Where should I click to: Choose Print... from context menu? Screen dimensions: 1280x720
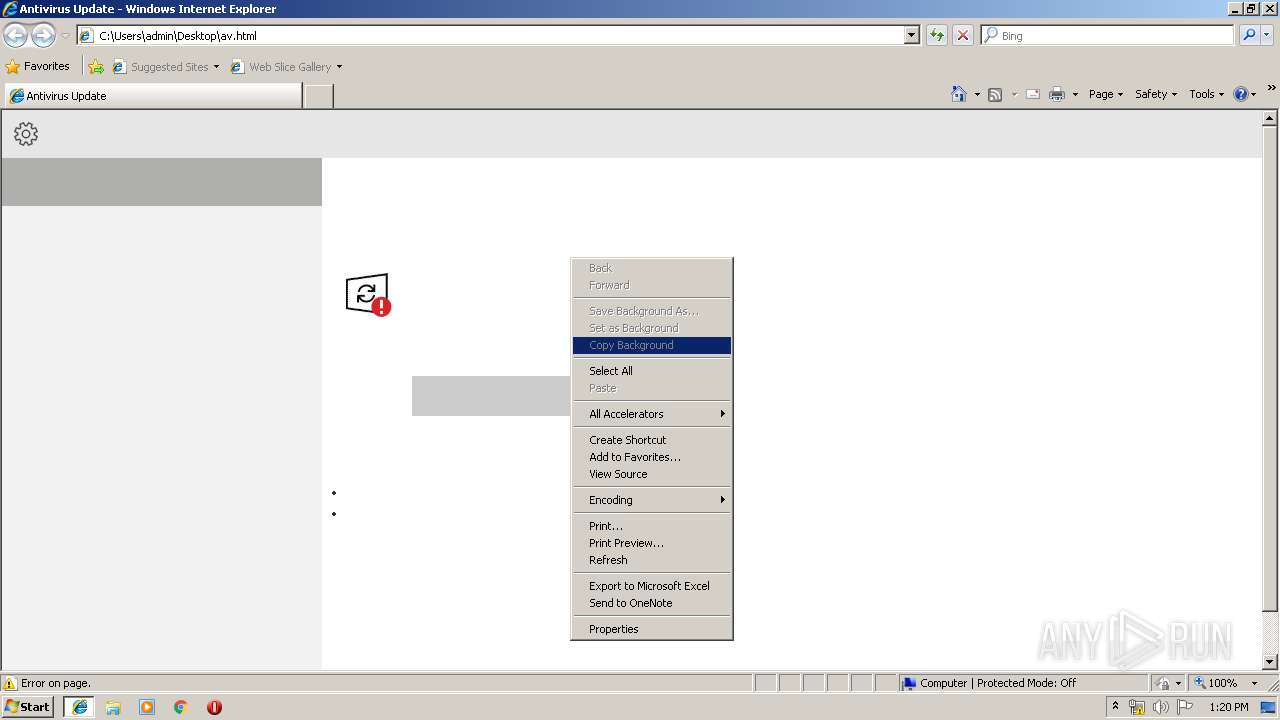tap(652, 526)
